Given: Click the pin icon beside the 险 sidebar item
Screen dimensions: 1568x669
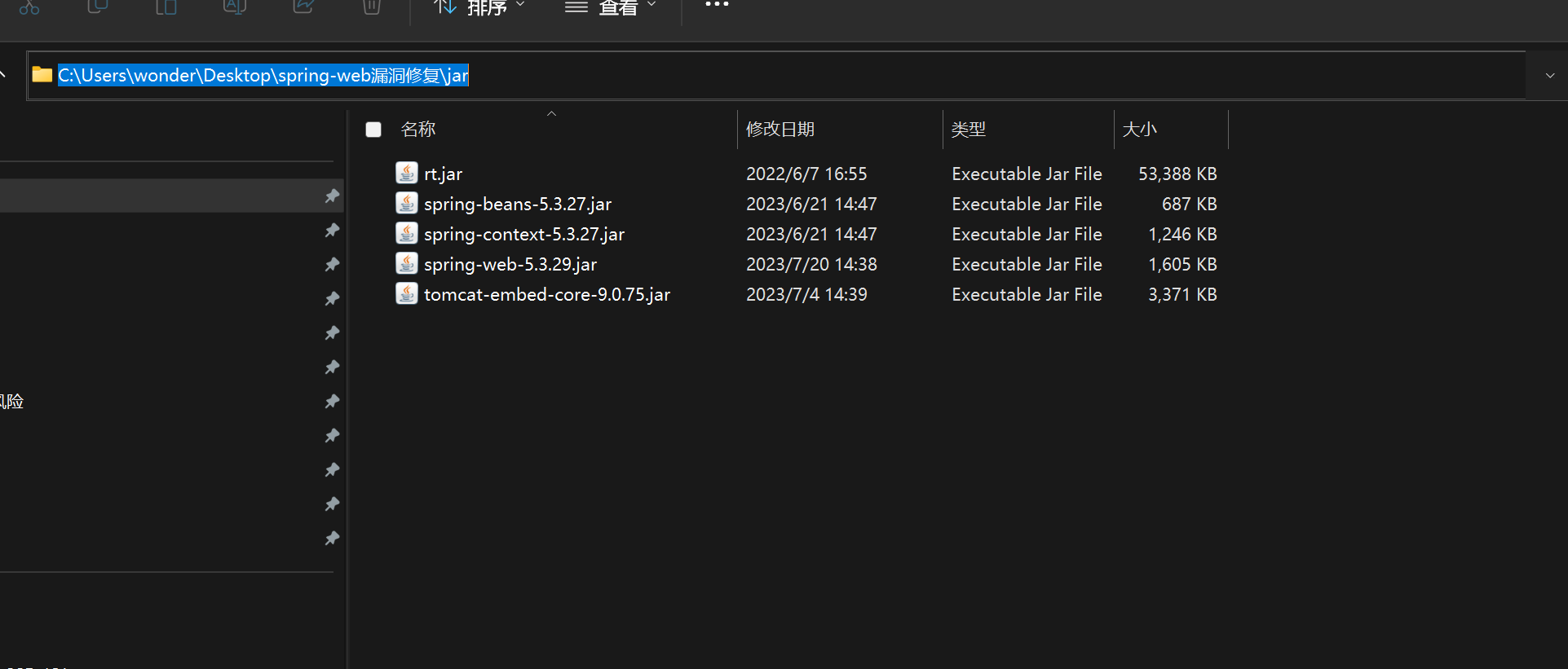Looking at the screenshot, I should (x=332, y=401).
